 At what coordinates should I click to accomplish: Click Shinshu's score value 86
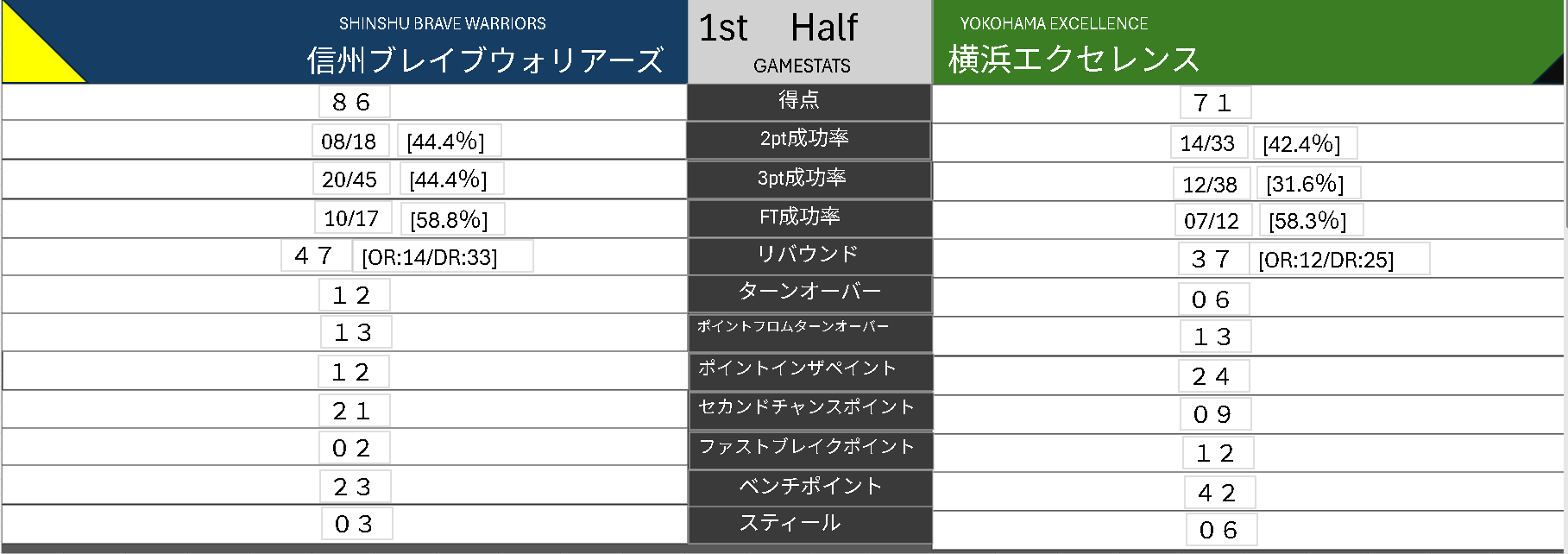tap(352, 102)
